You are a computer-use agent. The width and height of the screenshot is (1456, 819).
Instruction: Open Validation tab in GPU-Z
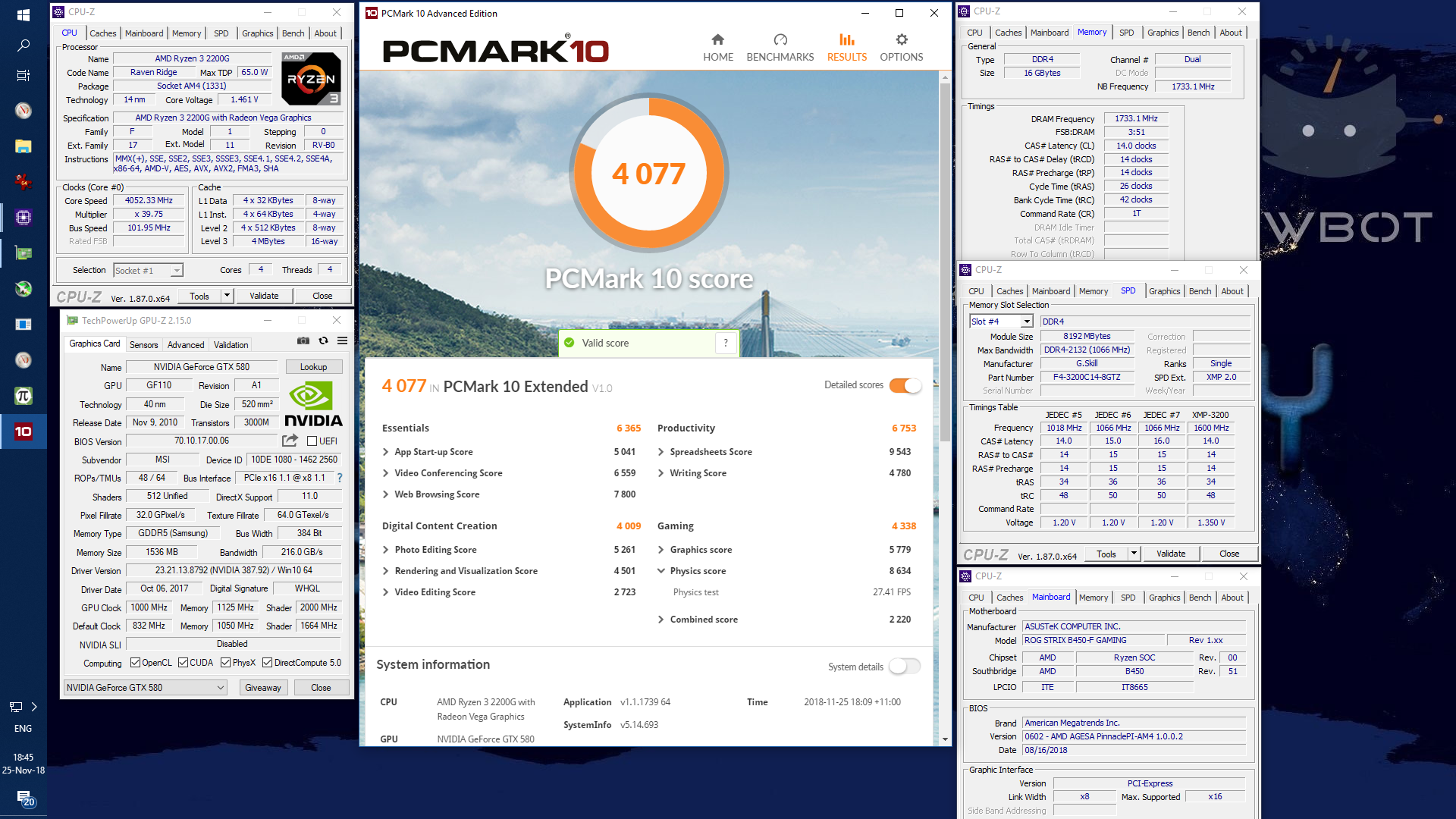[231, 345]
